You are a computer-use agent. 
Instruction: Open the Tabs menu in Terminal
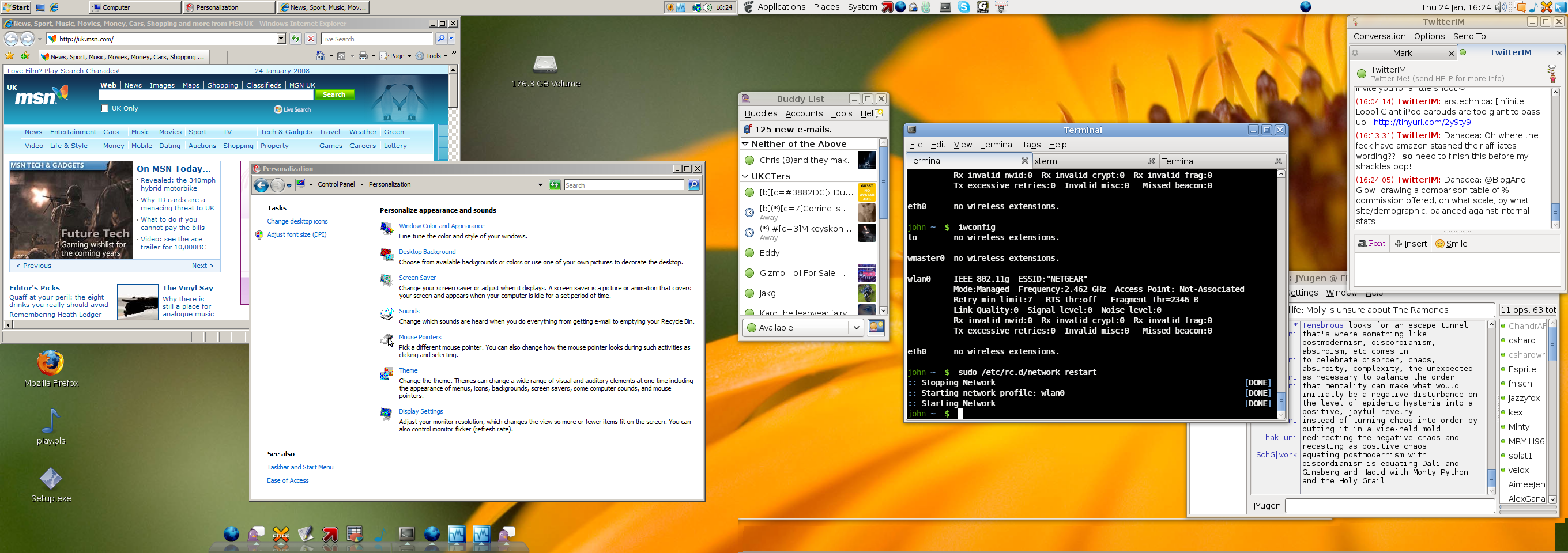coord(1031,145)
